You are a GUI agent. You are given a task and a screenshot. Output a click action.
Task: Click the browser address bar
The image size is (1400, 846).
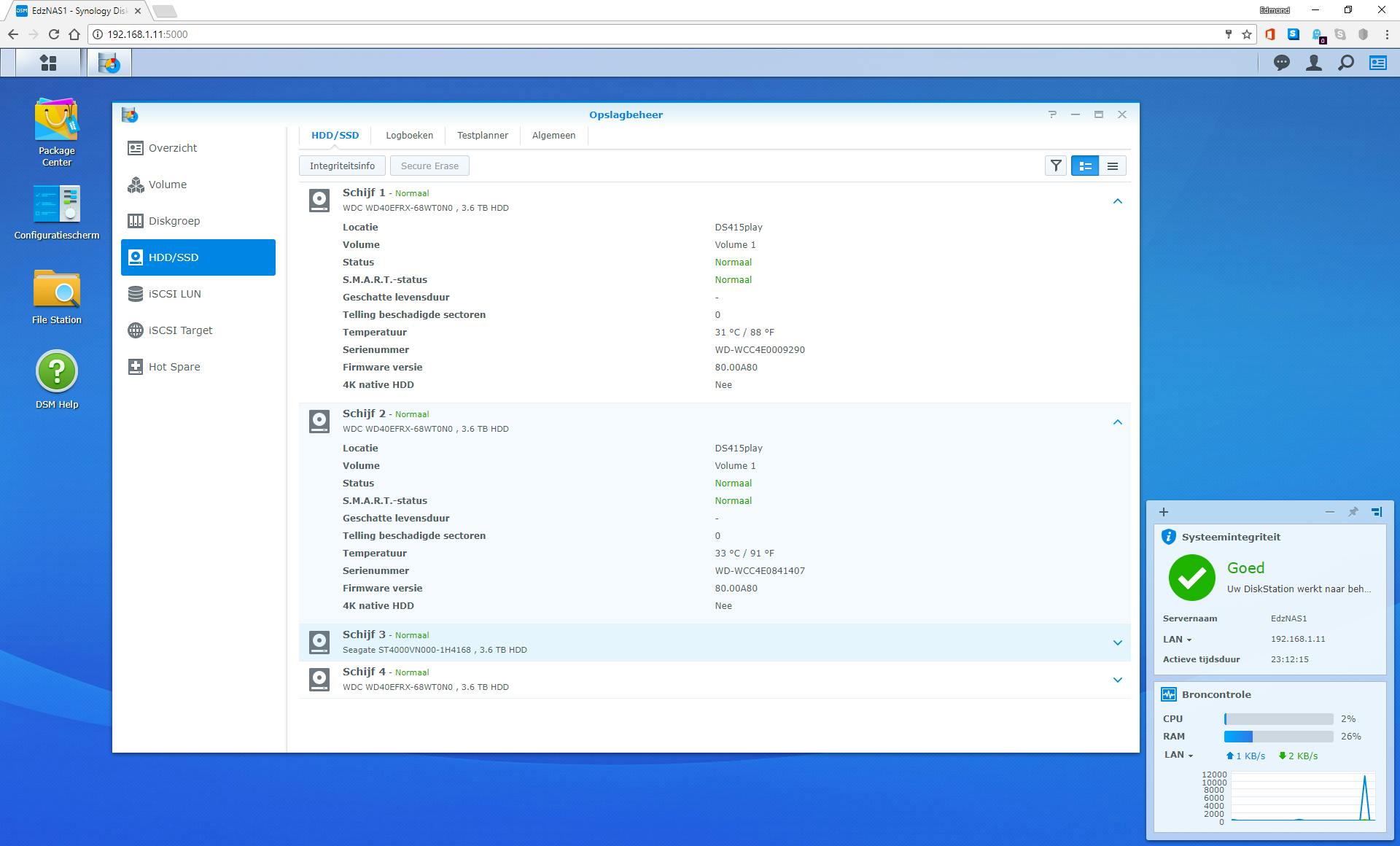pyautogui.click(x=656, y=34)
